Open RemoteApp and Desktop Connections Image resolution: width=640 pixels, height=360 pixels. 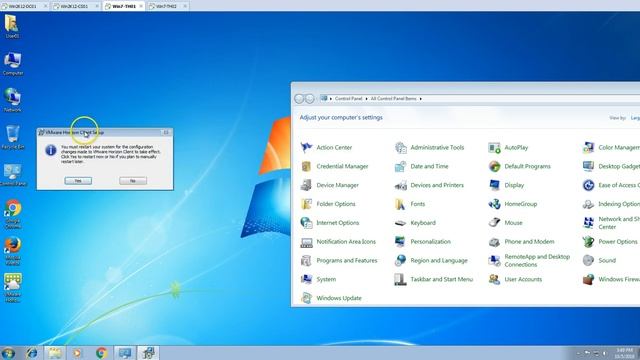529,260
